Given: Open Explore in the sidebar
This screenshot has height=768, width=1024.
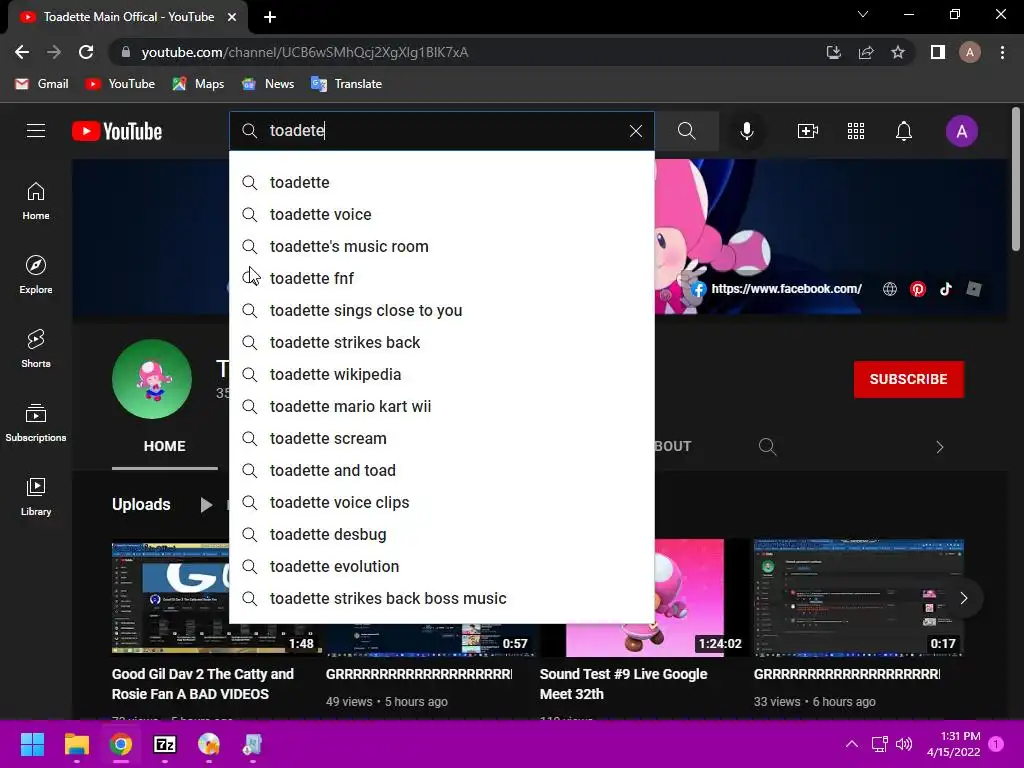Looking at the screenshot, I should [36, 275].
